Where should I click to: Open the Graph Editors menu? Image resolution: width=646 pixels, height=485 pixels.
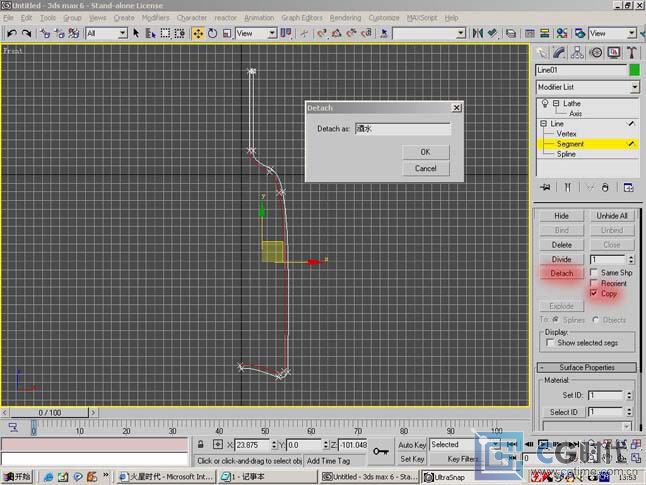302,18
